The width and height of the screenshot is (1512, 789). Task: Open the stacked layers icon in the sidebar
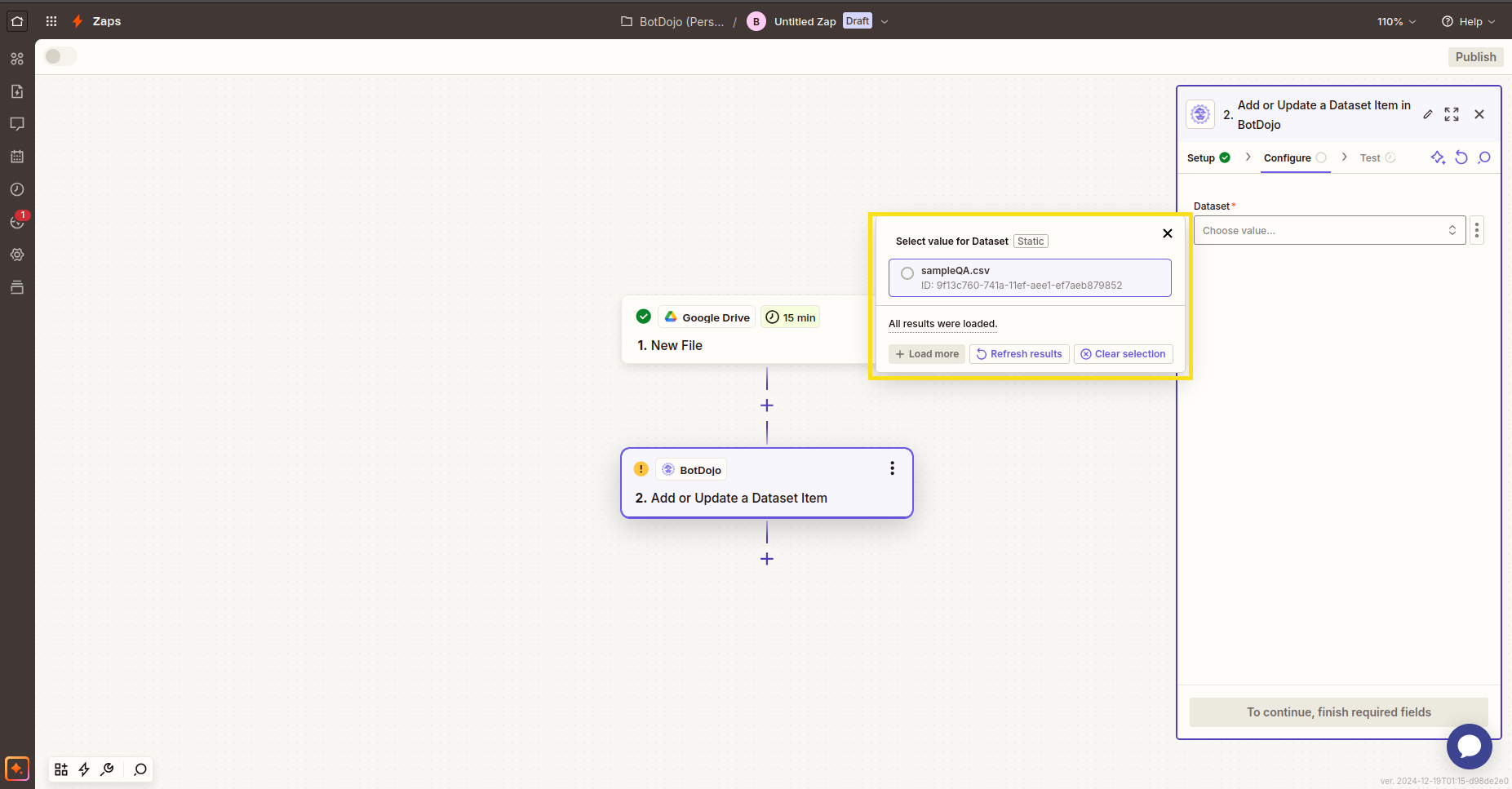coord(17,287)
